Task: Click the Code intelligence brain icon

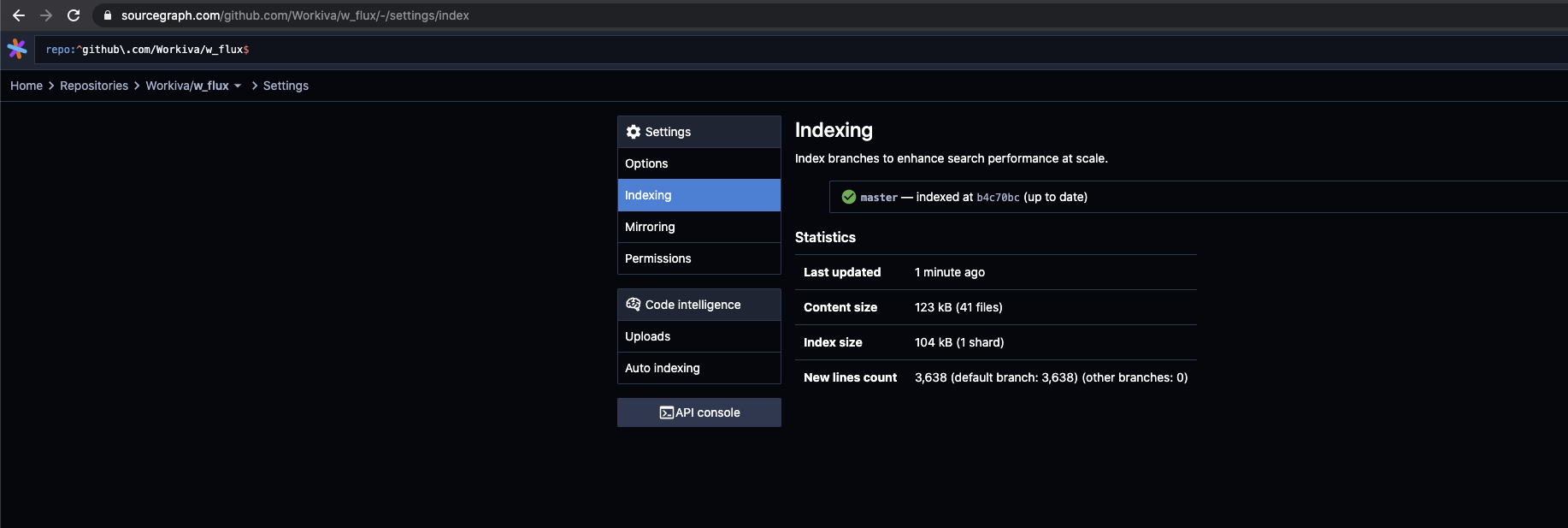Action: 634,305
